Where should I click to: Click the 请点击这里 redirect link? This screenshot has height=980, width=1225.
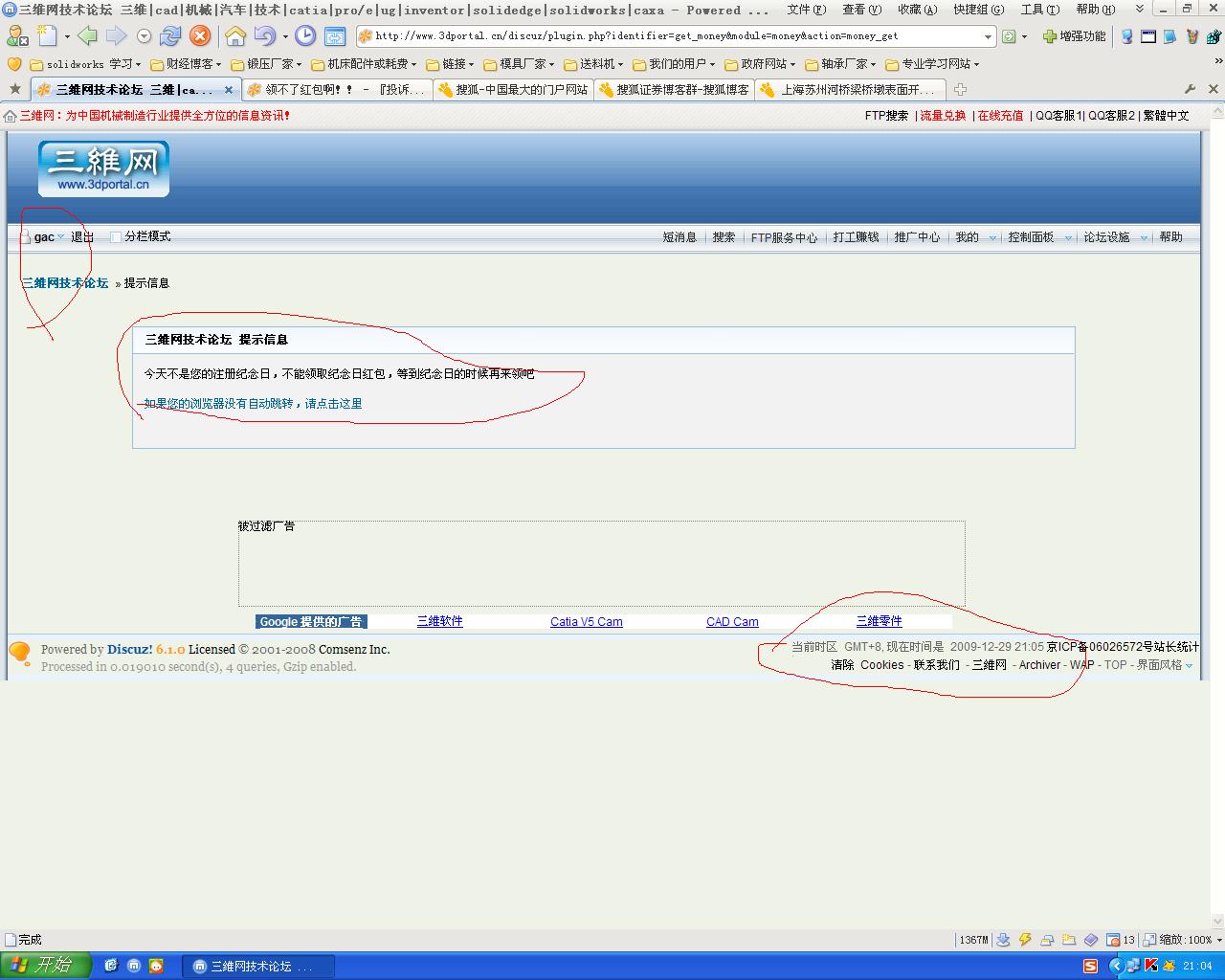pos(334,404)
